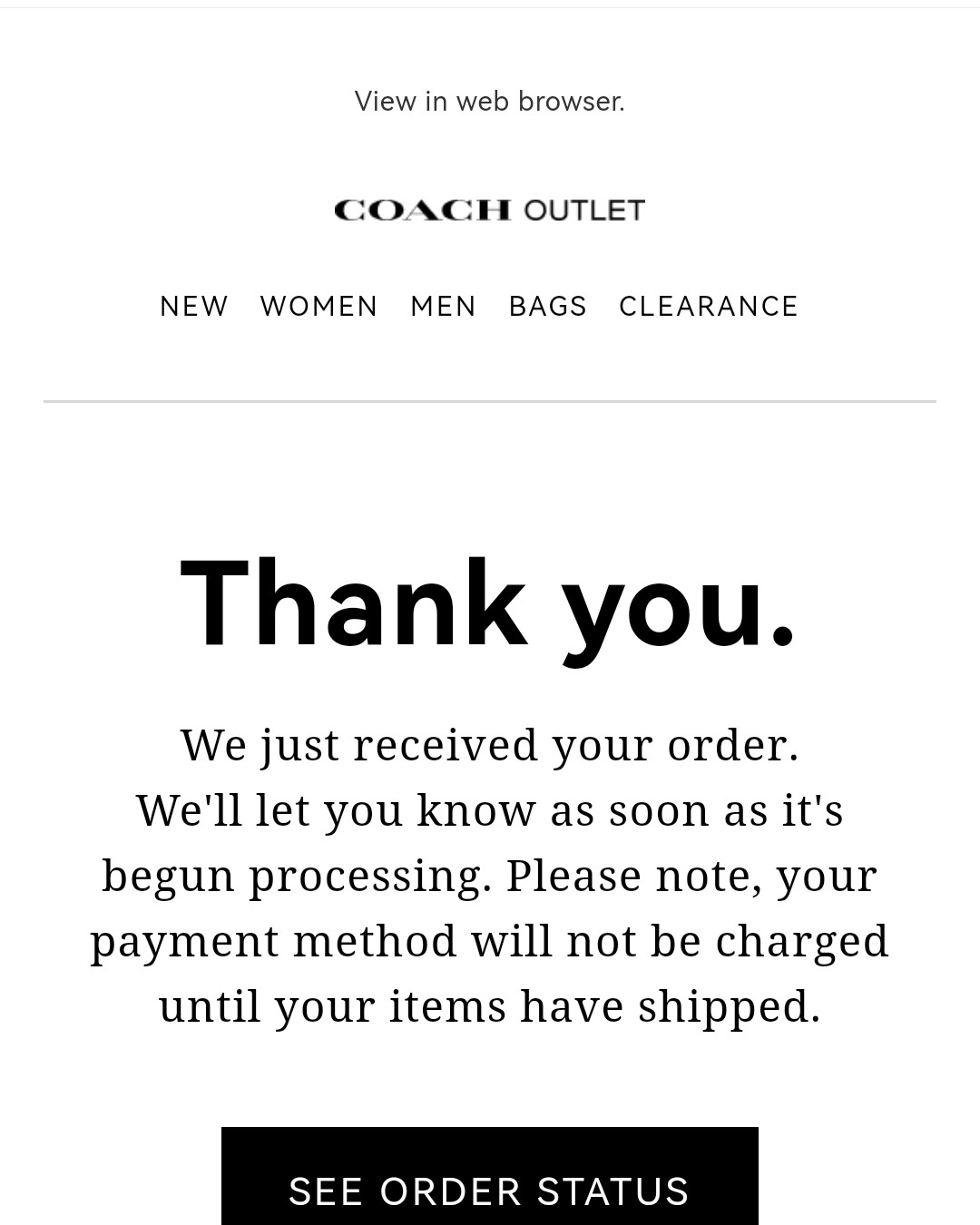Open the CLEARANCE section
Viewport: 980px width, 1225px height.
[709, 307]
